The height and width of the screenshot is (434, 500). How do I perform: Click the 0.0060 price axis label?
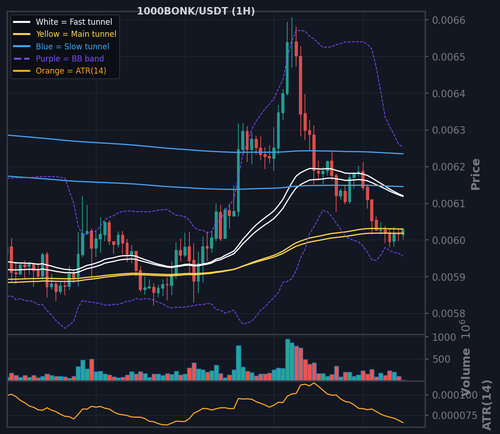pos(449,240)
